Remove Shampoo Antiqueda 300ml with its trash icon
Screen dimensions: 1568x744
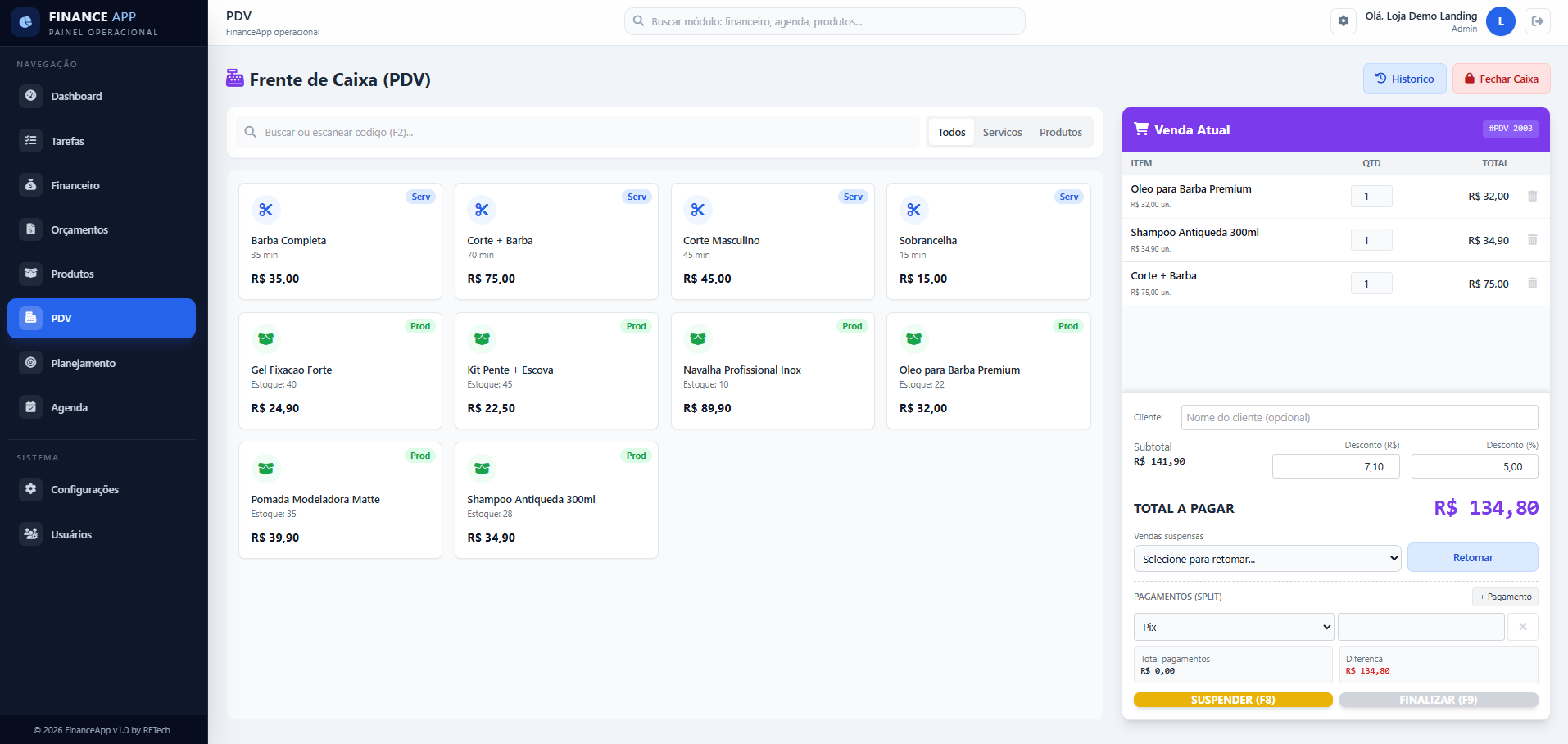[x=1532, y=240]
